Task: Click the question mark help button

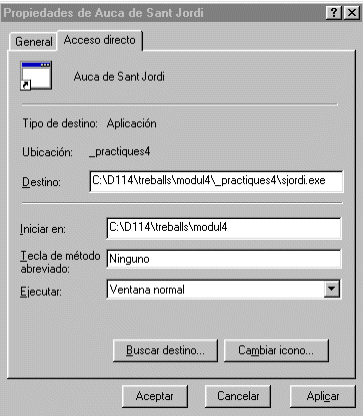Action: click(334, 13)
